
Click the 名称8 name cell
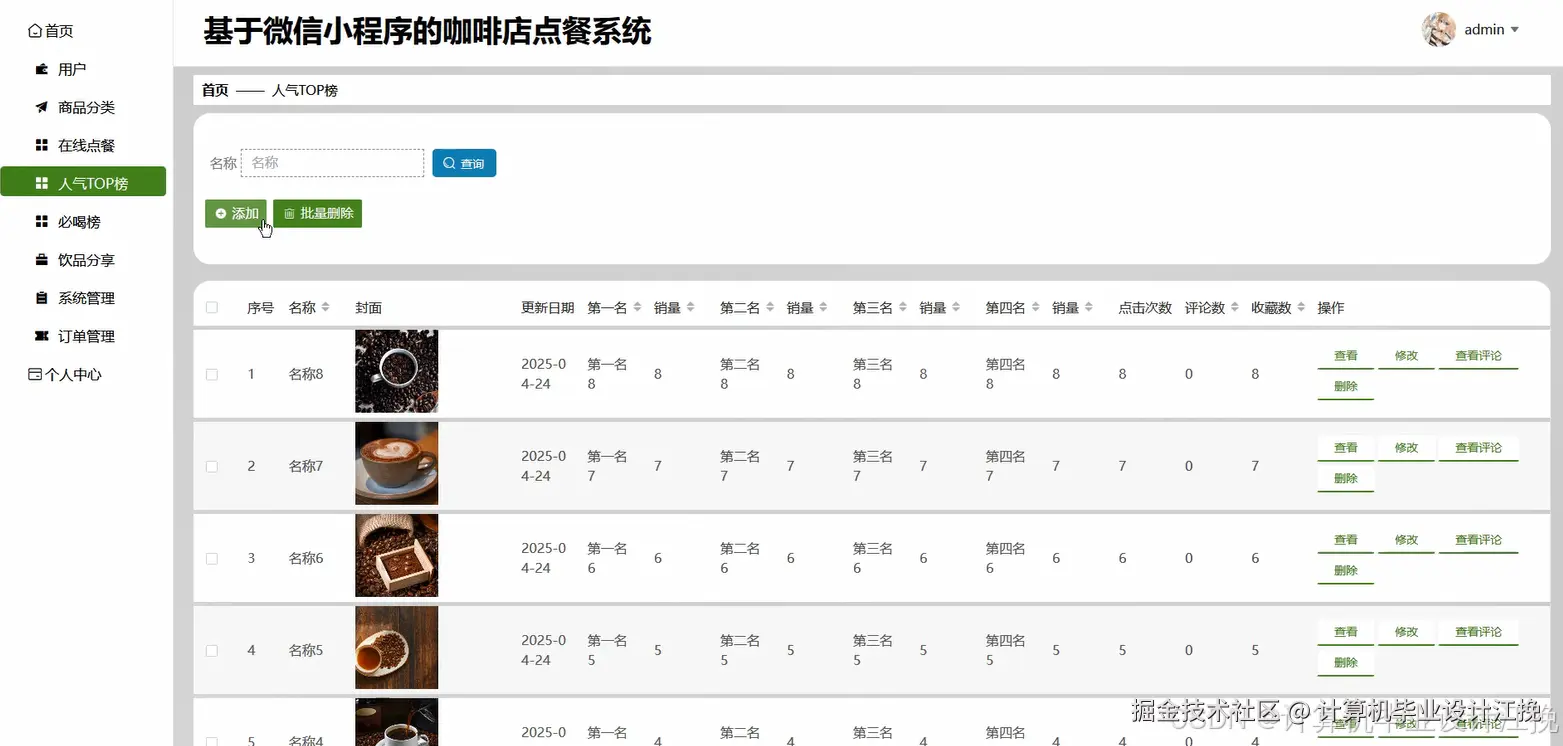pyautogui.click(x=306, y=374)
